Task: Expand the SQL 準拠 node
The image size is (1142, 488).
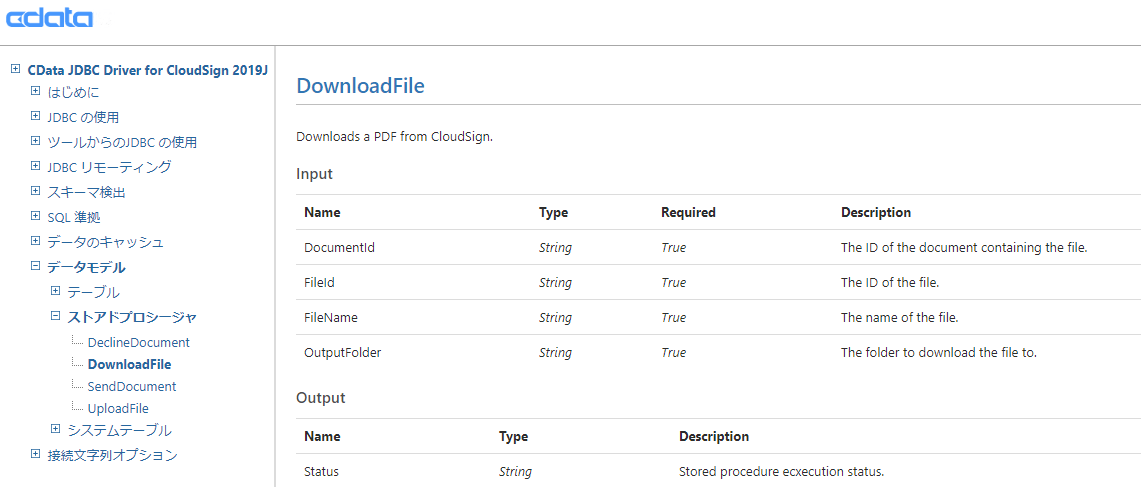Action: [x=35, y=217]
